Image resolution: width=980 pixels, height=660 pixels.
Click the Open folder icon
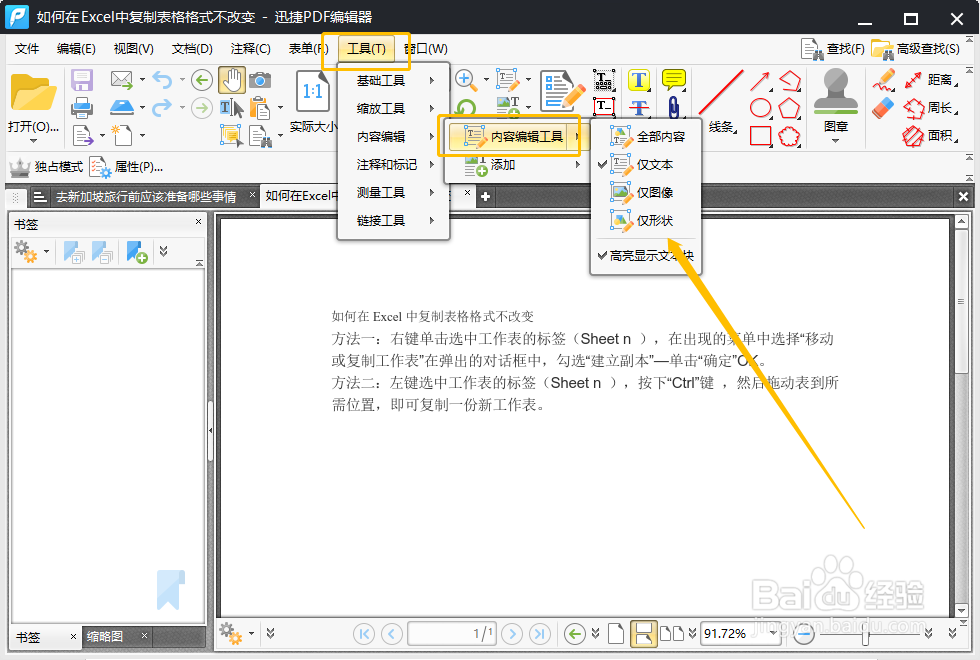[x=33, y=92]
